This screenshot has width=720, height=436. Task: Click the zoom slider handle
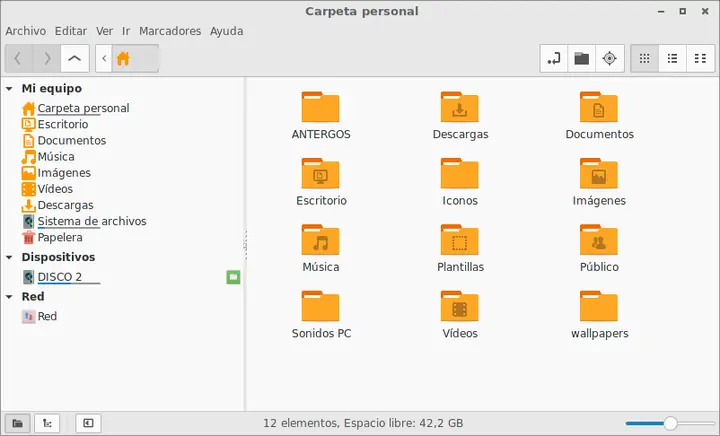point(670,423)
